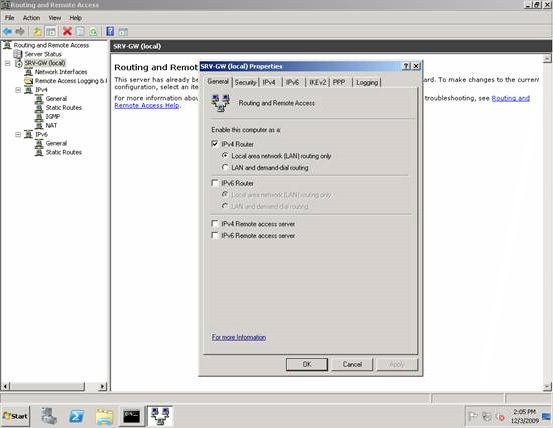Click the Back arrow toolbar icon
Viewport: 553px width, 428px height.
7,31
